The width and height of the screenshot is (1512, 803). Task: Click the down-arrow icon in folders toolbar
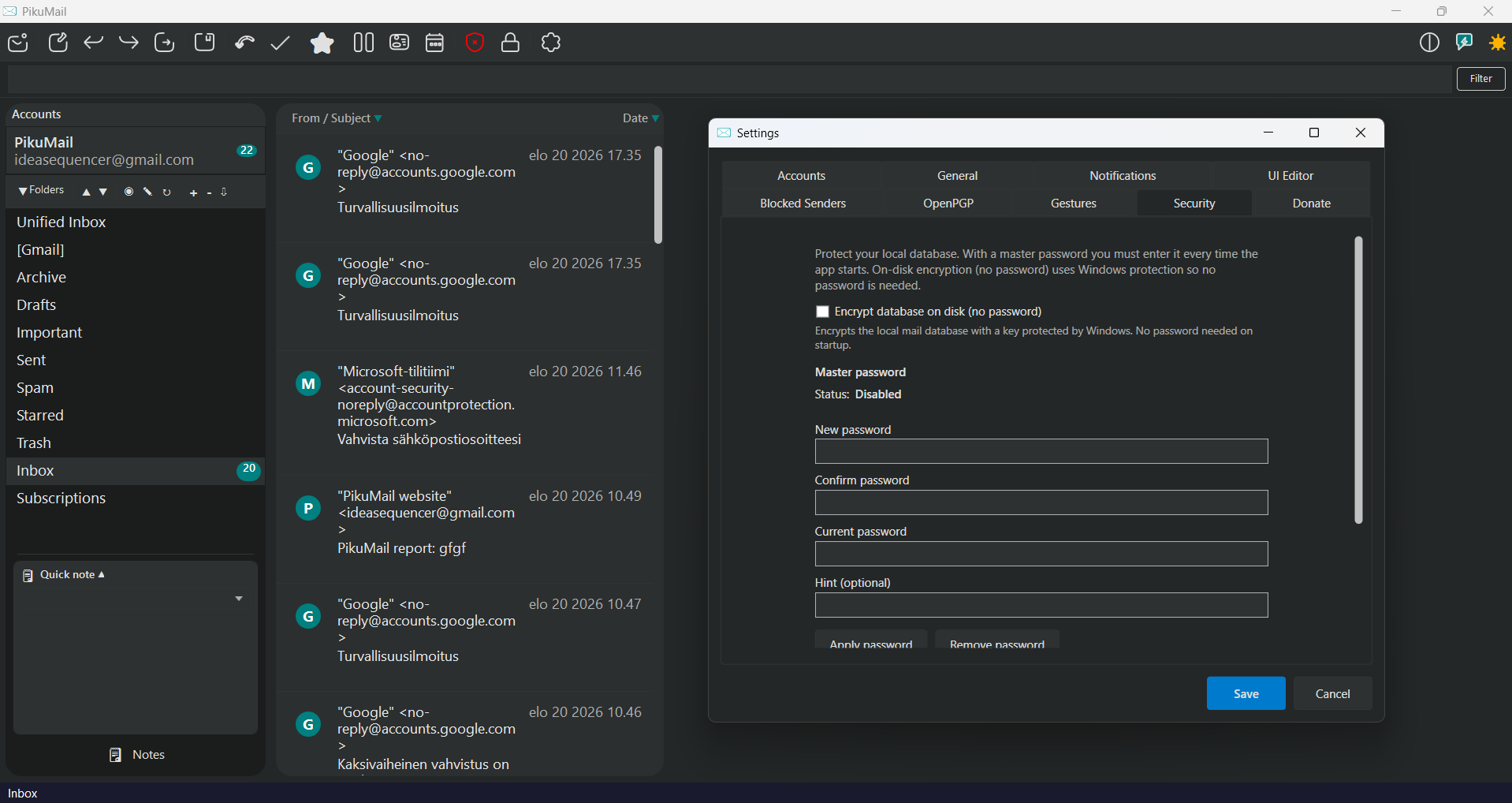pos(224,192)
